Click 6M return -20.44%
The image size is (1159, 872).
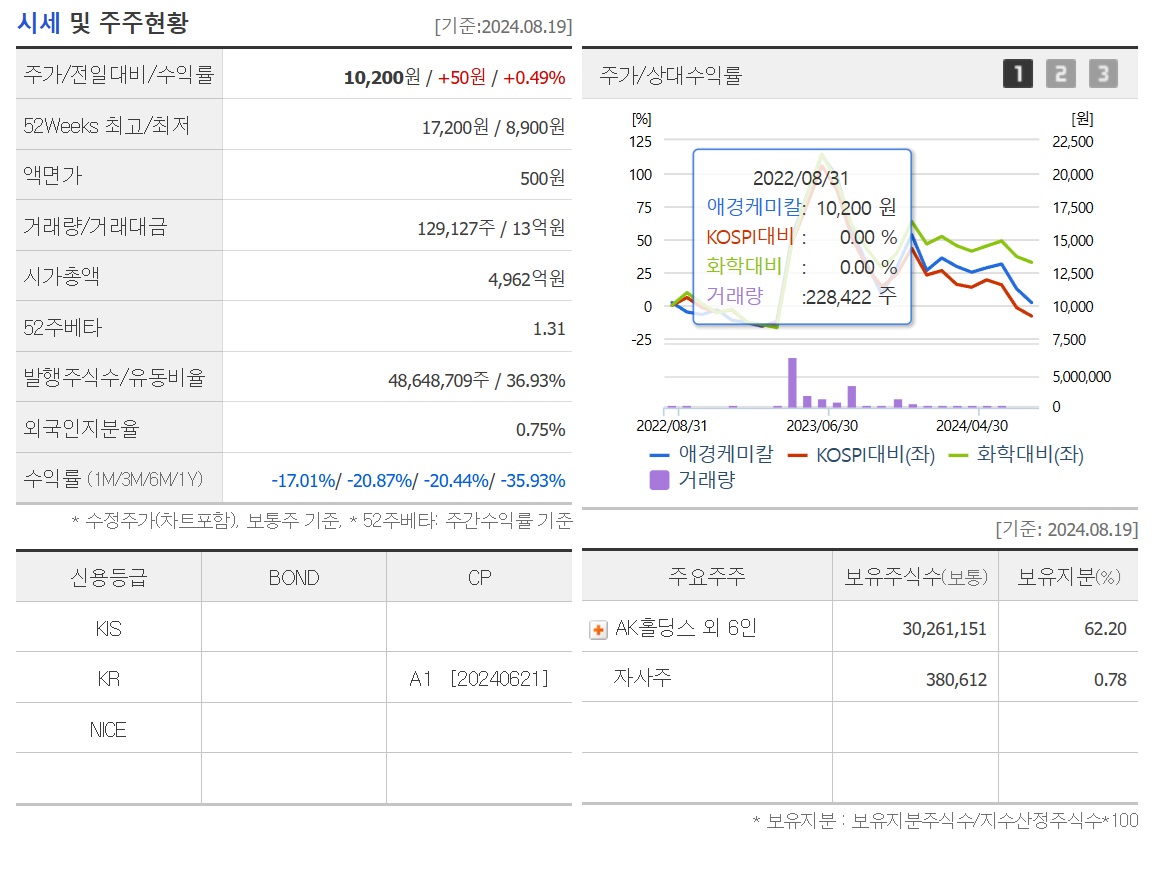click(455, 480)
